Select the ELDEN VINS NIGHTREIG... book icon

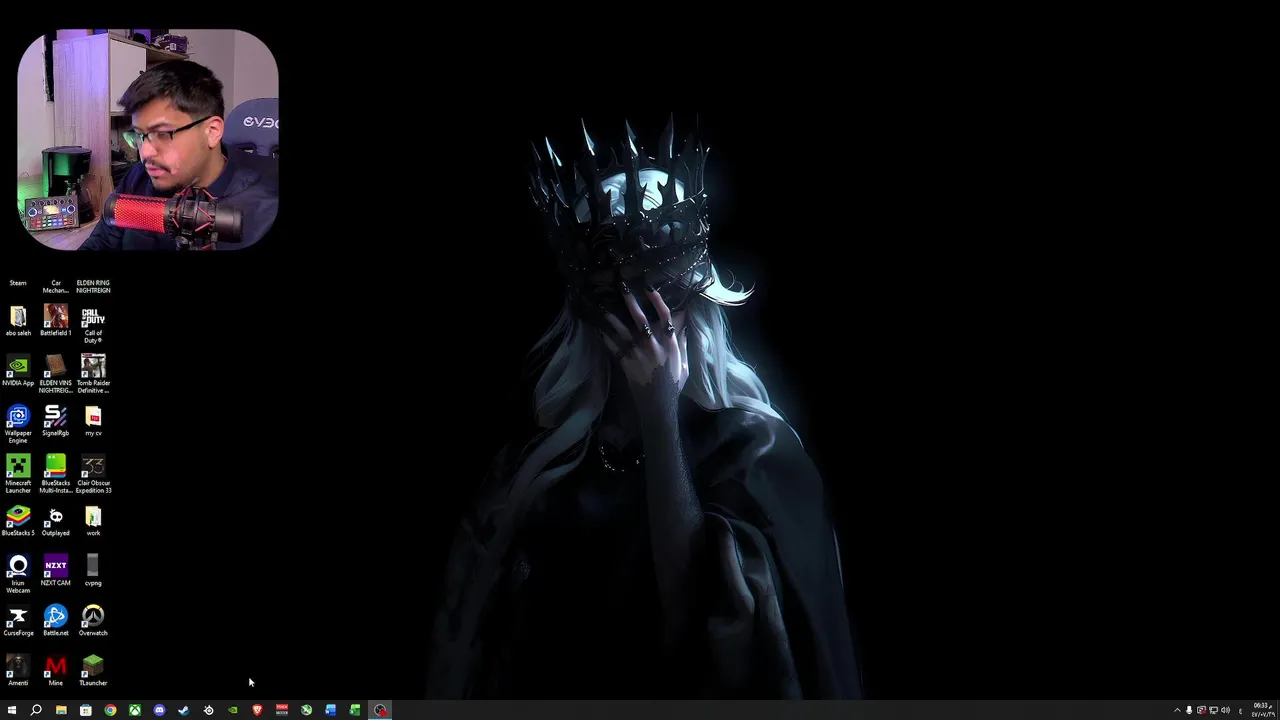pos(56,374)
